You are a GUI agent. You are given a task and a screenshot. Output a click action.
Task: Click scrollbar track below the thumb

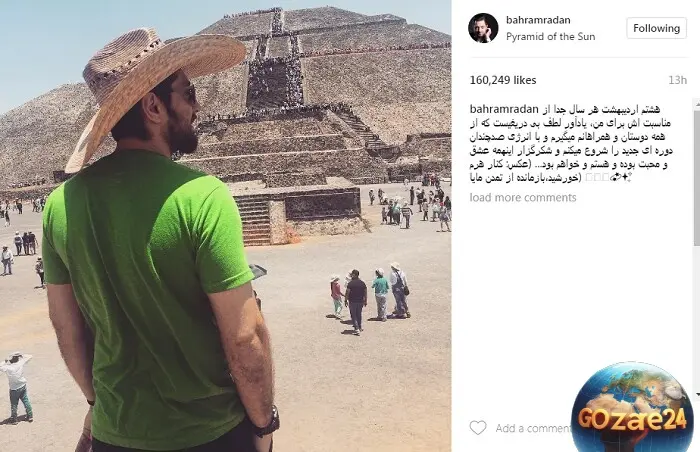[x=697, y=317]
